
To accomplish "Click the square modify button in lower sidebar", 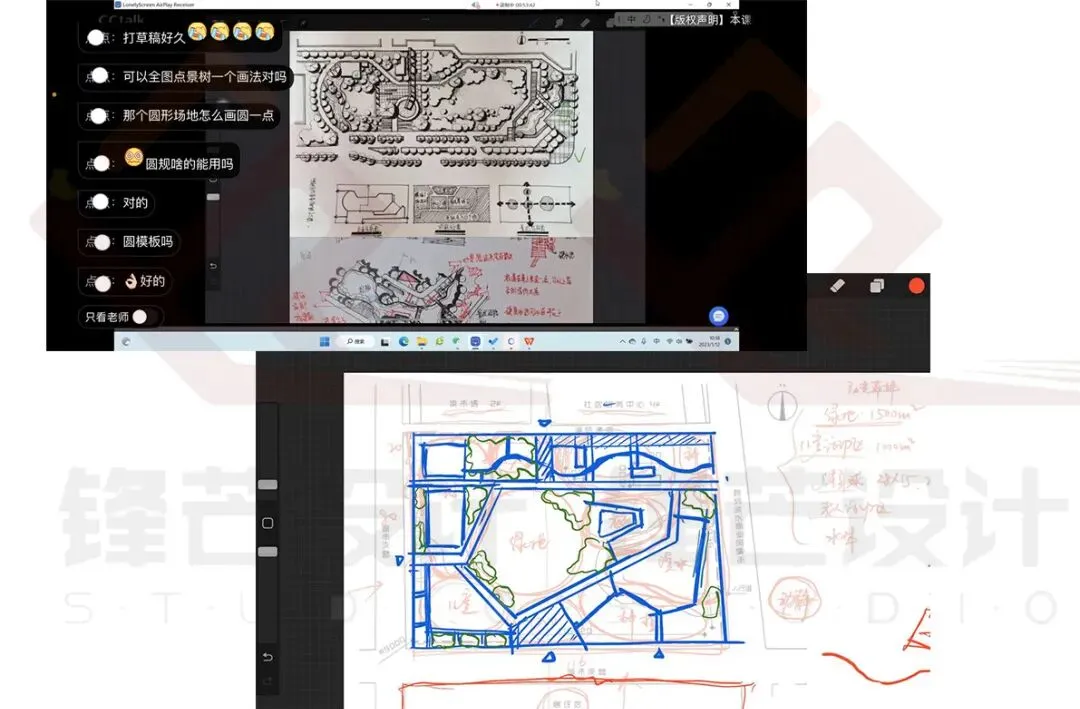I will tap(267, 523).
